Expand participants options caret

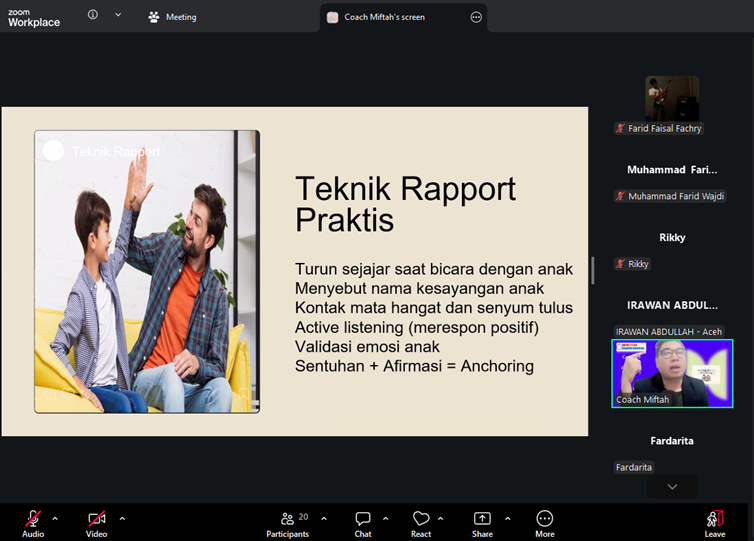pyautogui.click(x=324, y=518)
